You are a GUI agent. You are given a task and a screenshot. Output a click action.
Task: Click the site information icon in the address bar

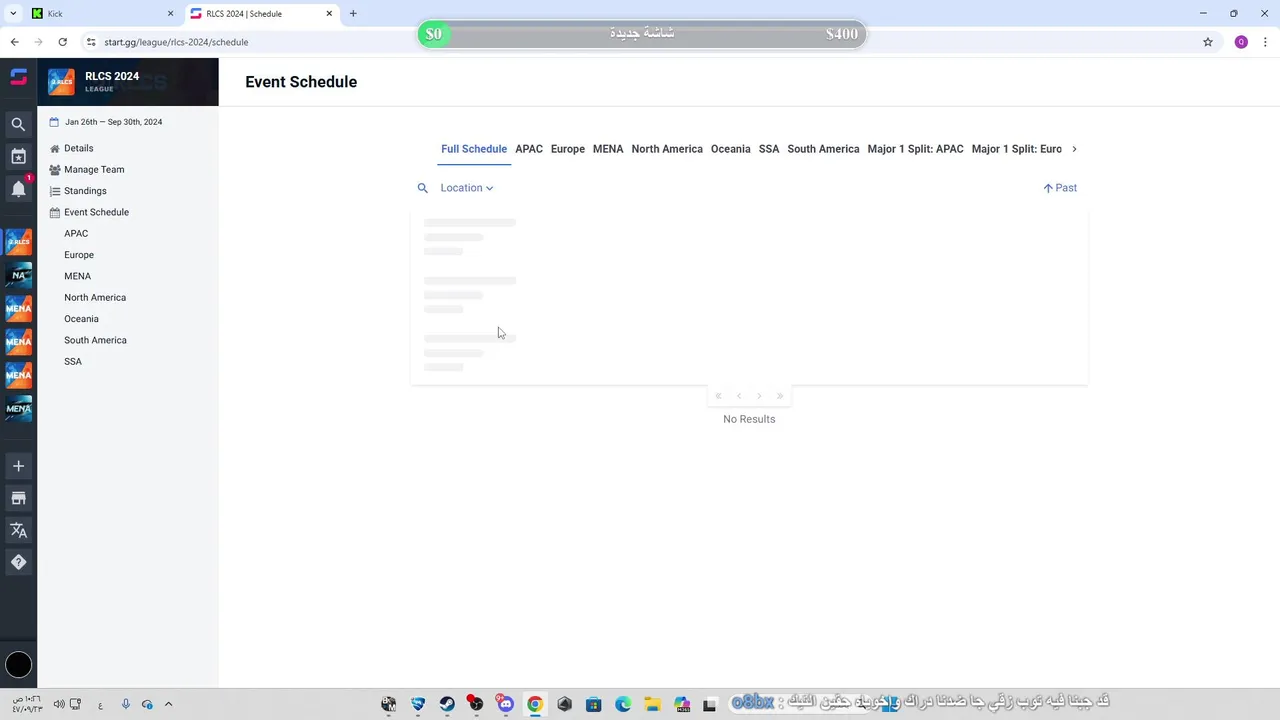(x=91, y=42)
